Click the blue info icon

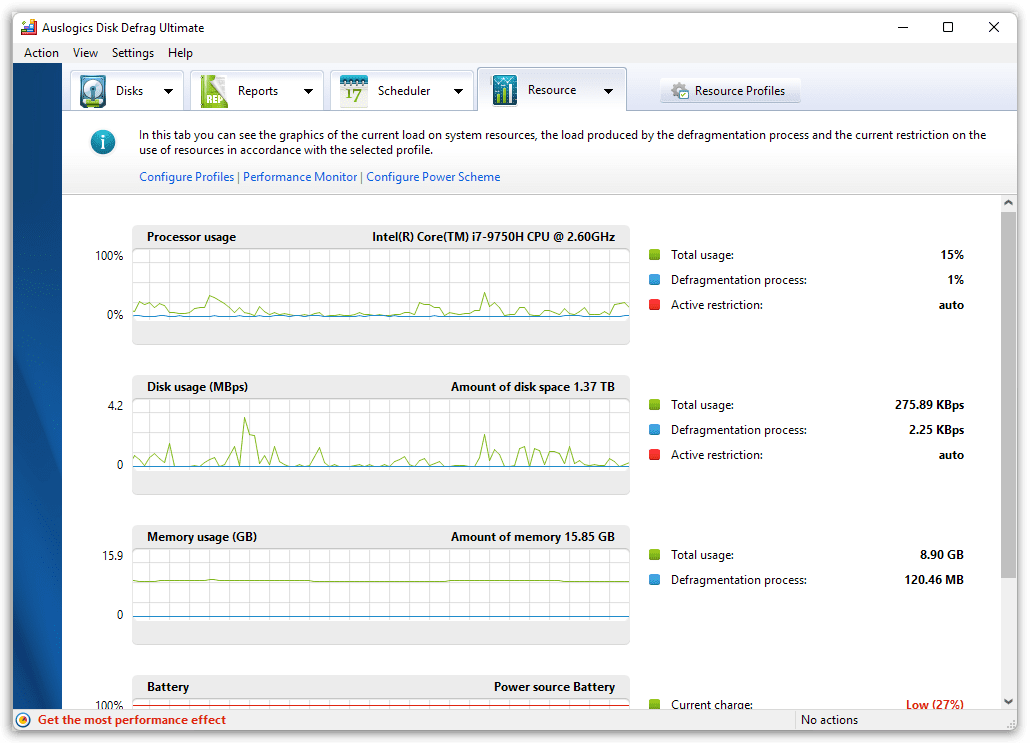tap(103, 142)
